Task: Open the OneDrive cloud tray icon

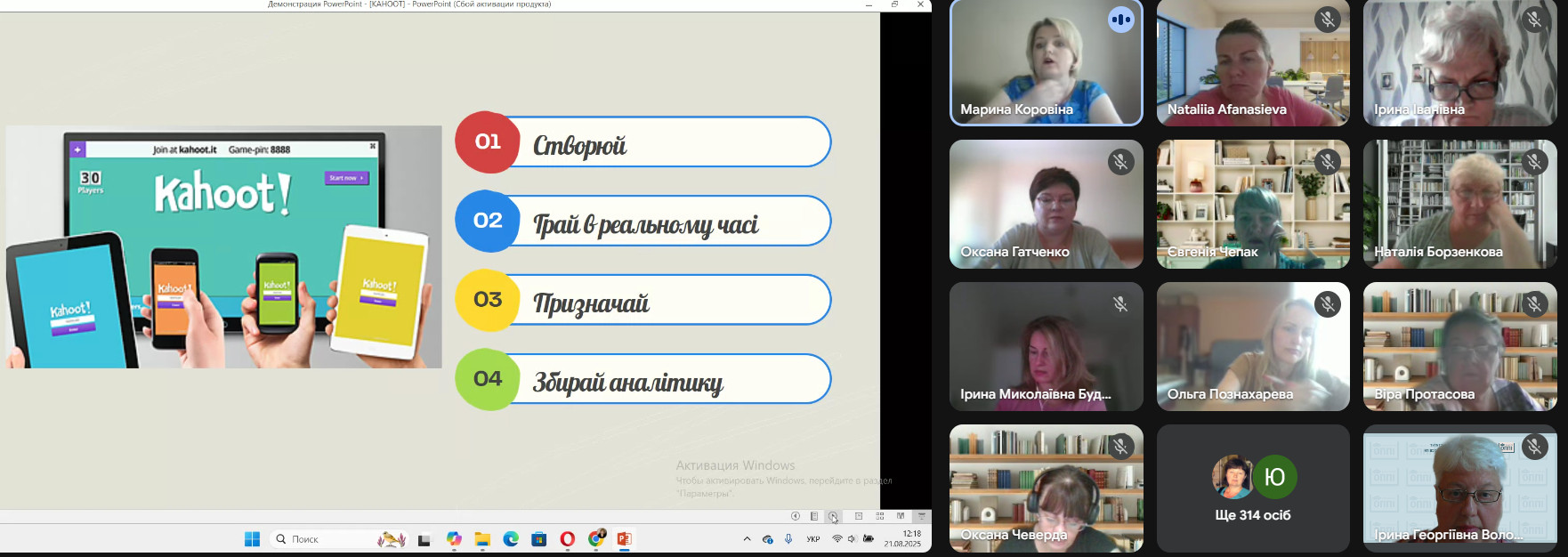Action: click(x=767, y=539)
